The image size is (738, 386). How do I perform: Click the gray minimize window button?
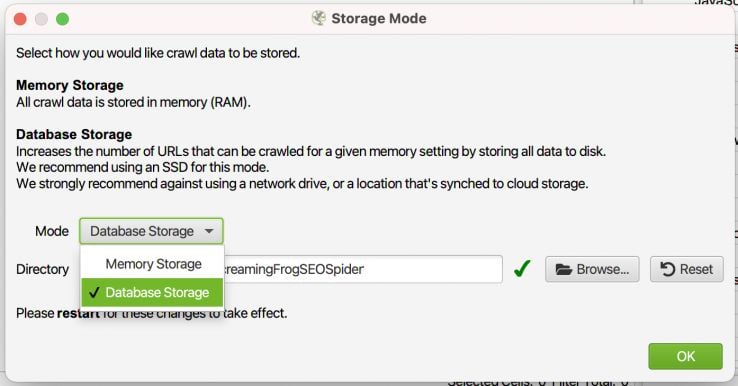(41, 19)
